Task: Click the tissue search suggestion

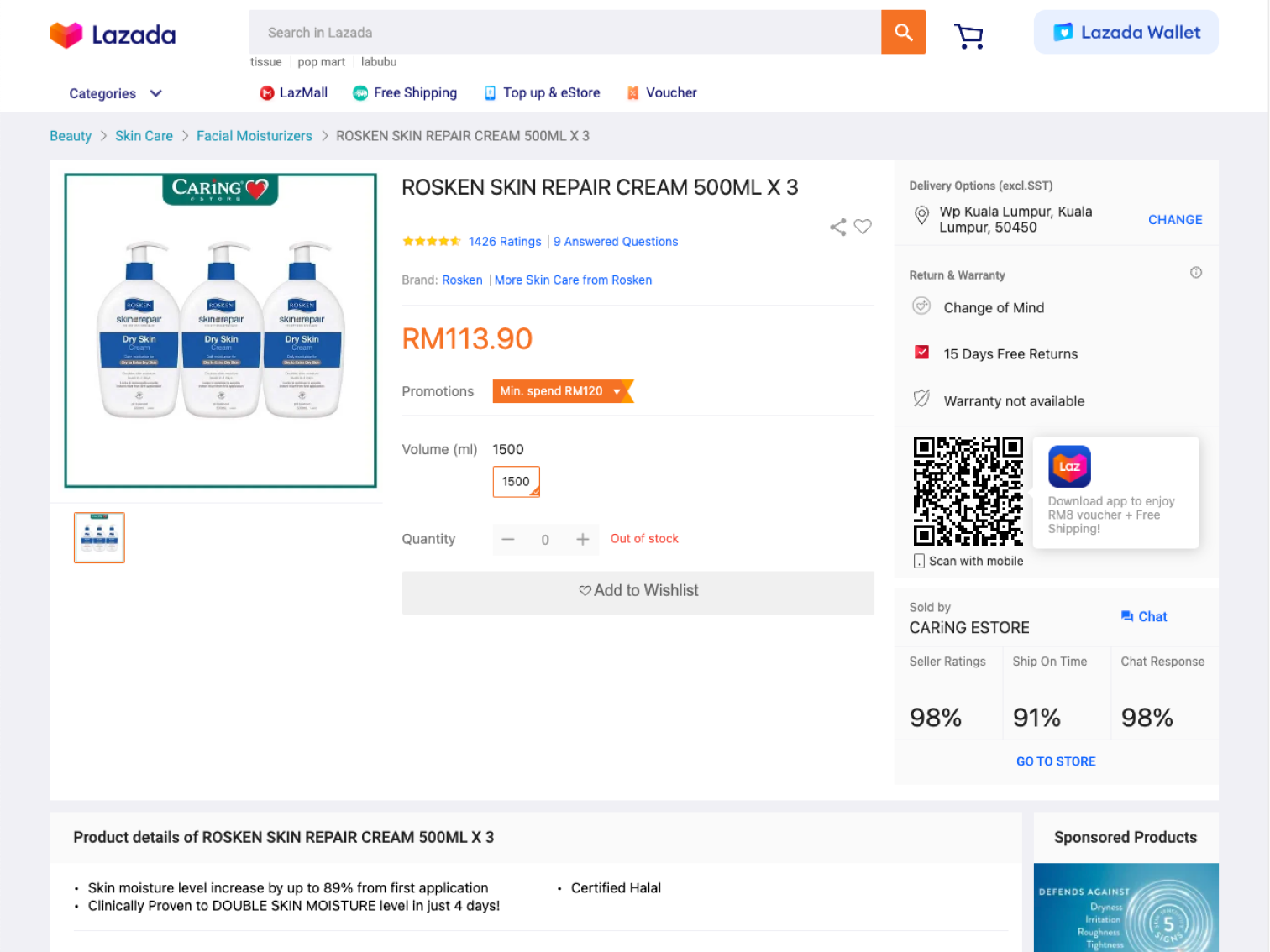Action: 265,61
